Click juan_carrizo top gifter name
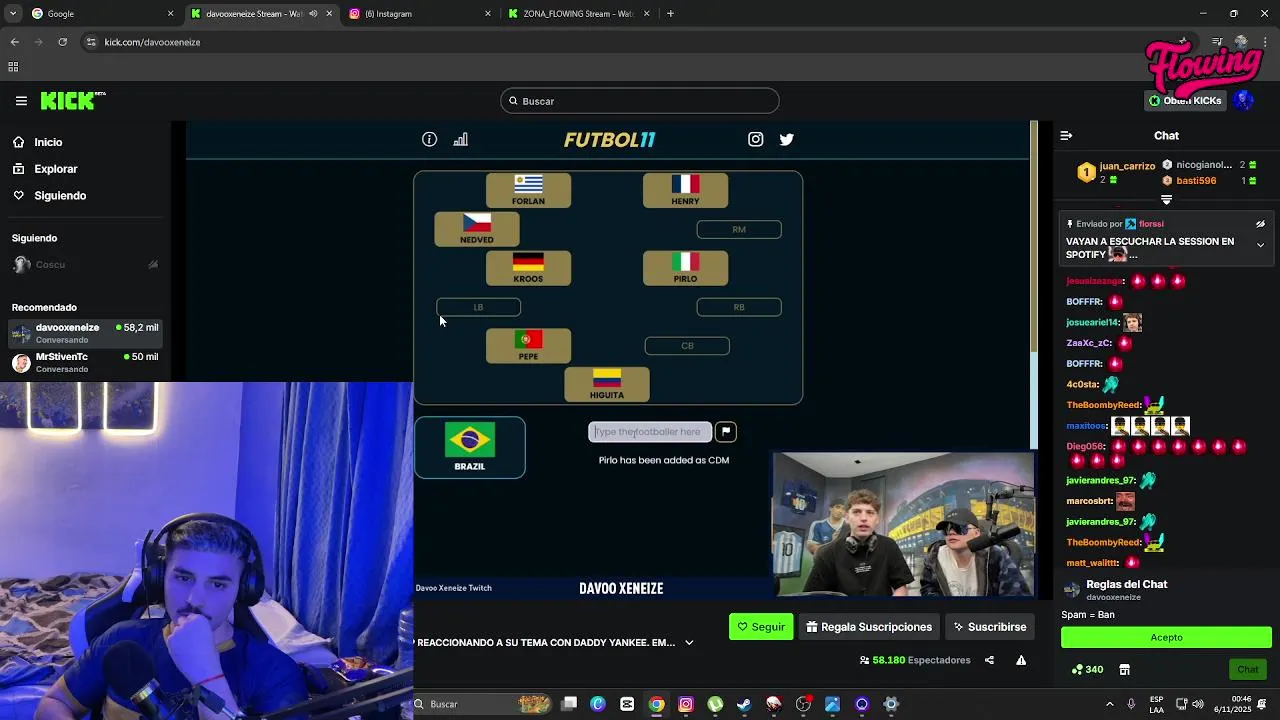This screenshot has height=720, width=1280. 1127,166
